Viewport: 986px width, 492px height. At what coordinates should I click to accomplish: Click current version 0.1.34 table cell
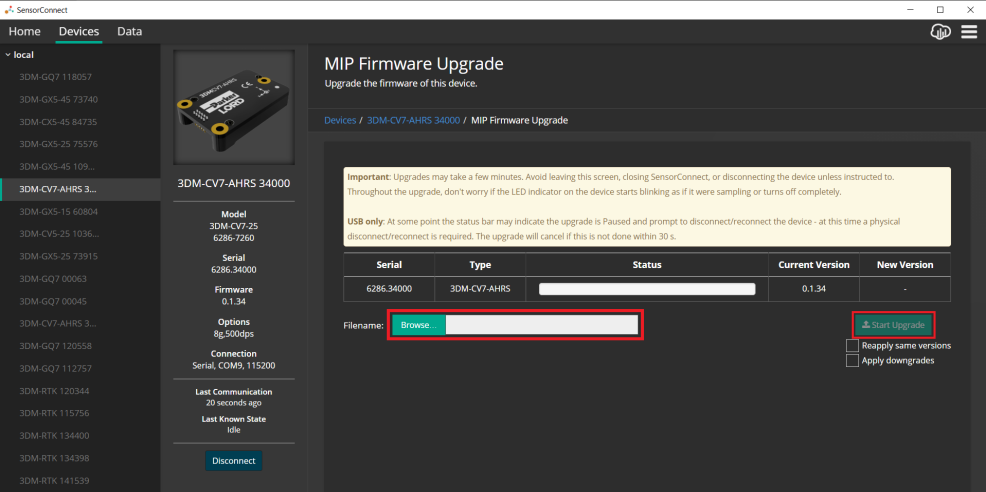tap(814, 289)
